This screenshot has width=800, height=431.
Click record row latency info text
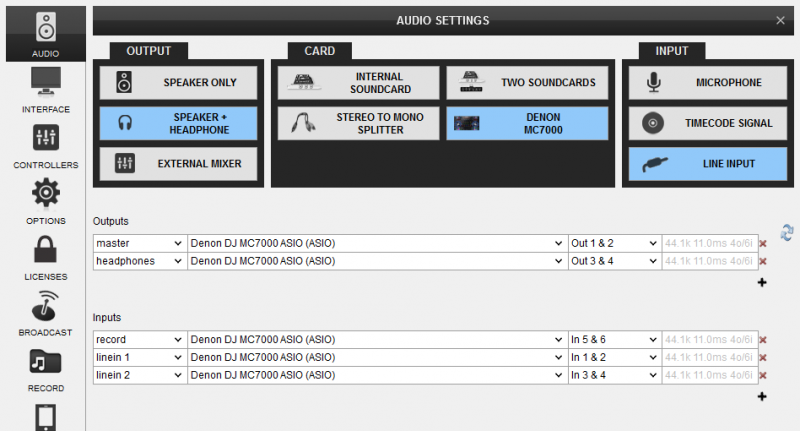coord(709,340)
